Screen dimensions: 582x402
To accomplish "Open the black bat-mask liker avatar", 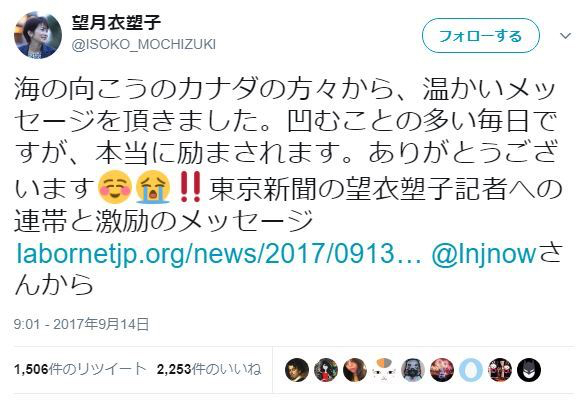I will [529, 370].
